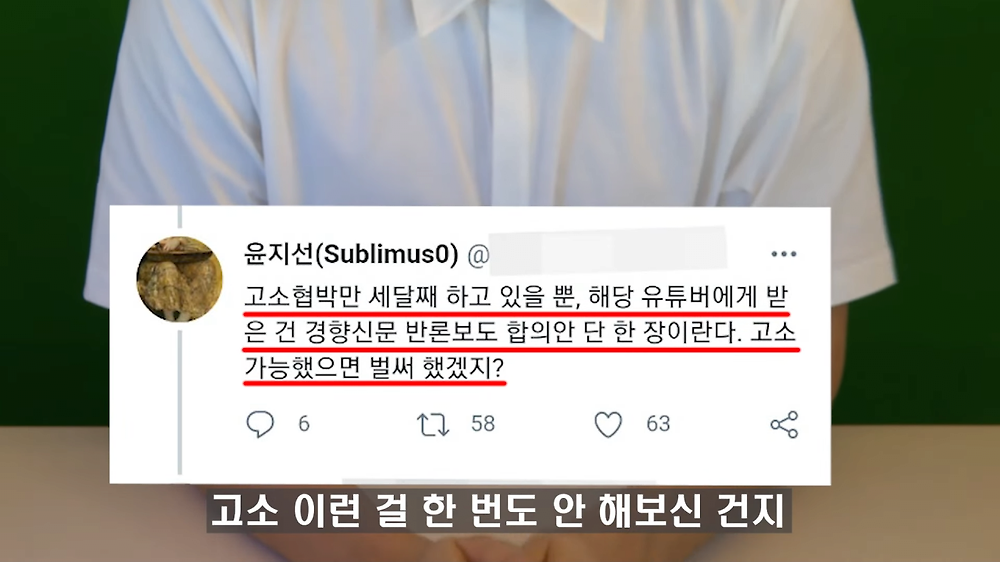
Task: Click the presenter's clasped hands below the subtitle
Action: [x=499, y=547]
